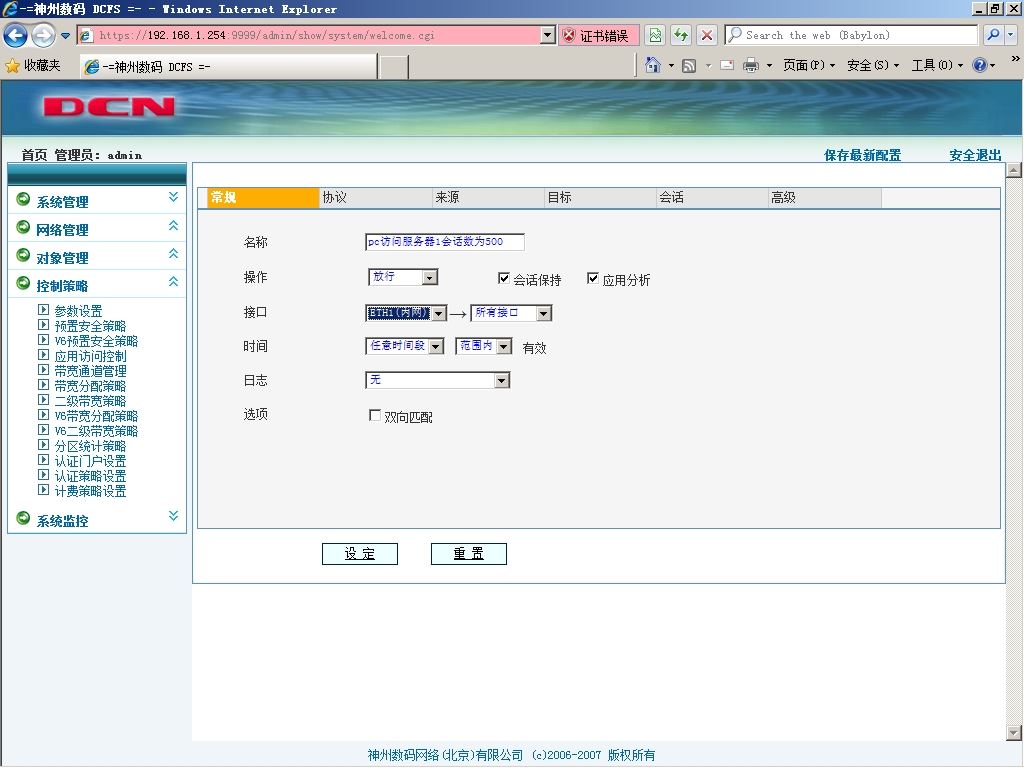
Task: Click the 名称 text input field
Action: coord(445,242)
